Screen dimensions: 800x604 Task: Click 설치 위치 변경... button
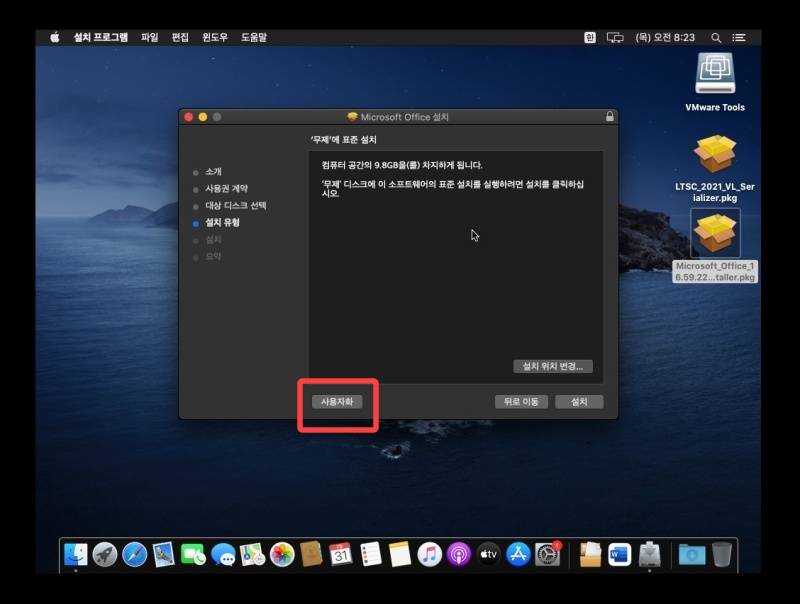pyautogui.click(x=553, y=366)
